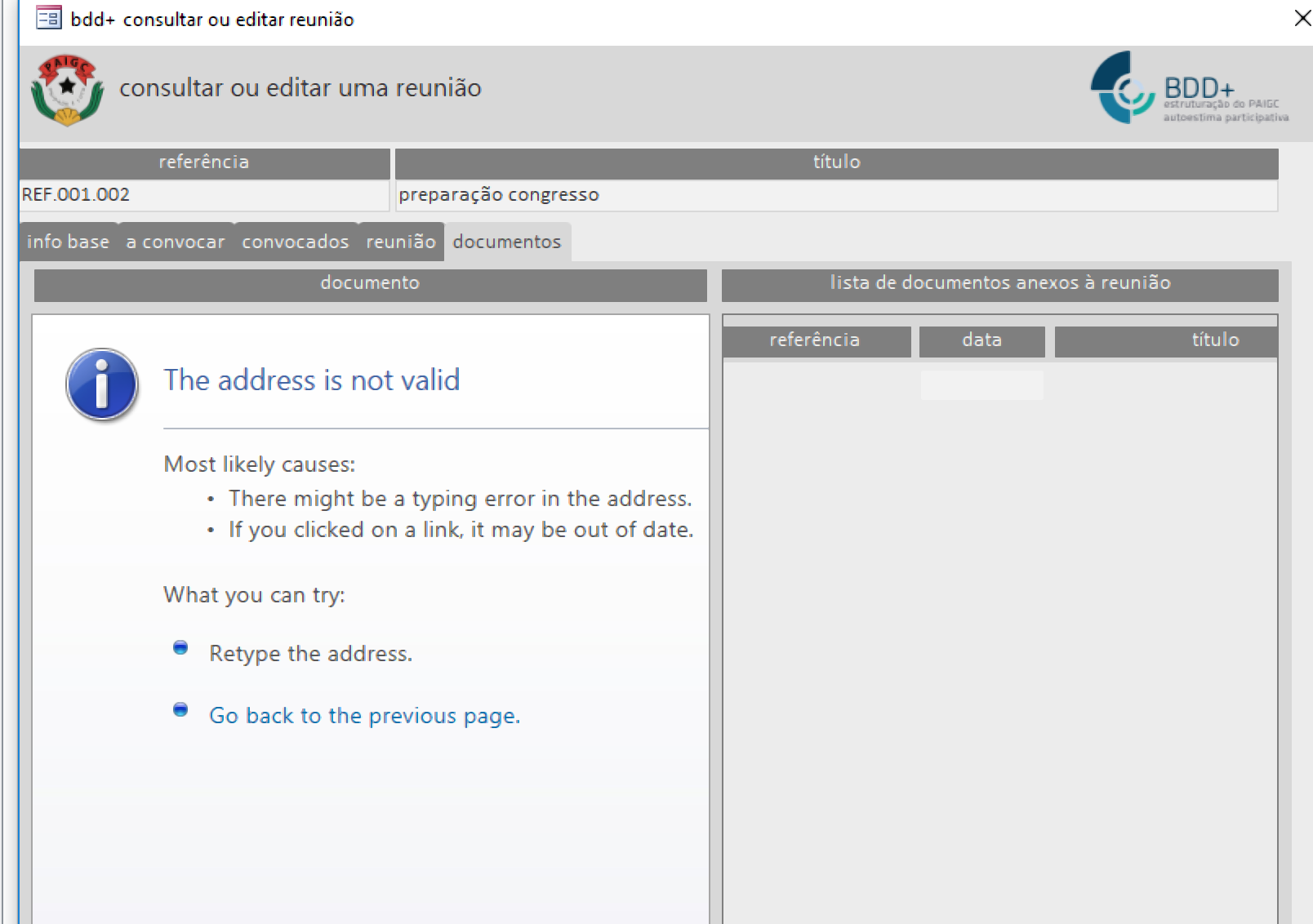Switch to the a convocar tab
Viewport: 1313px width, 924px height.
pyautogui.click(x=176, y=242)
